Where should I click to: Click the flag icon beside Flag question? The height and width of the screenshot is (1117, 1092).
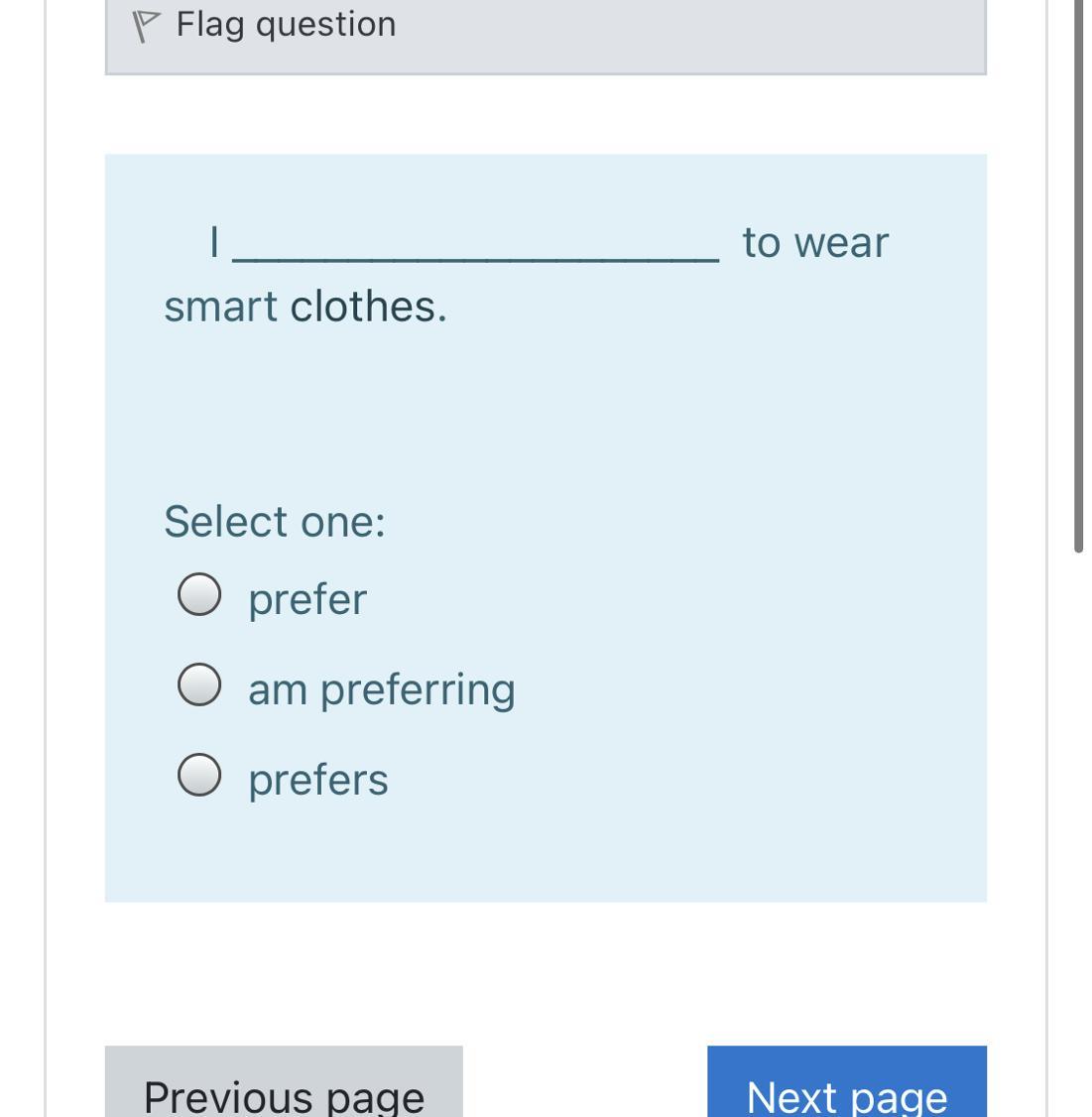click(146, 27)
